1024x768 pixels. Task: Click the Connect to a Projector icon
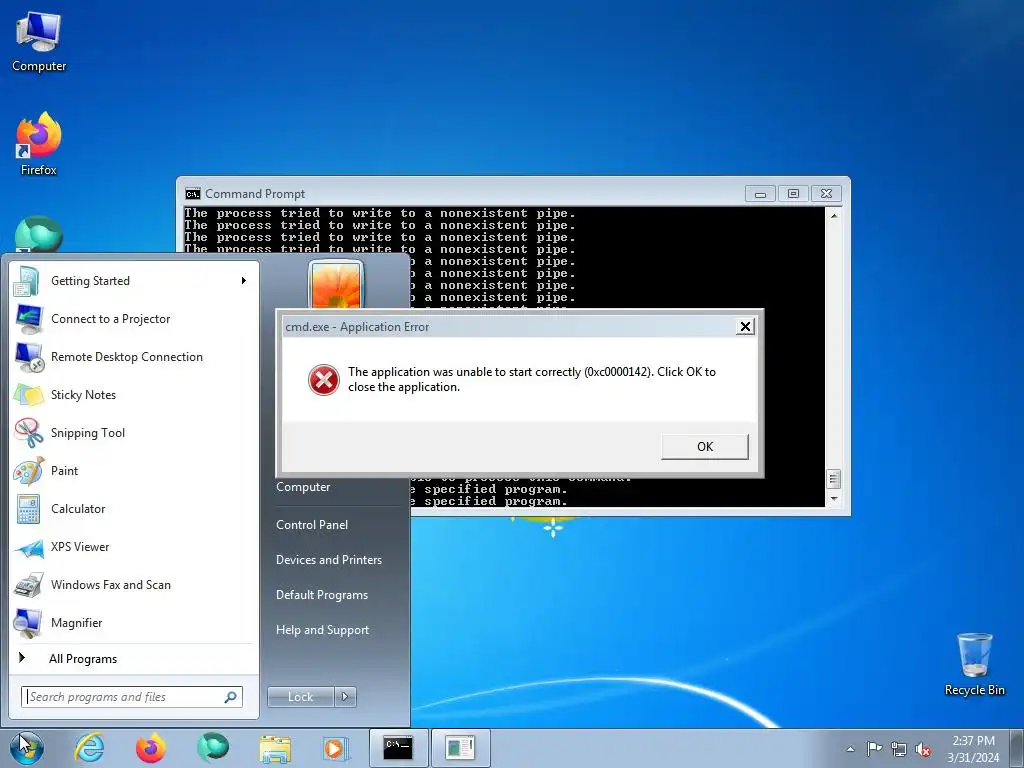point(29,319)
